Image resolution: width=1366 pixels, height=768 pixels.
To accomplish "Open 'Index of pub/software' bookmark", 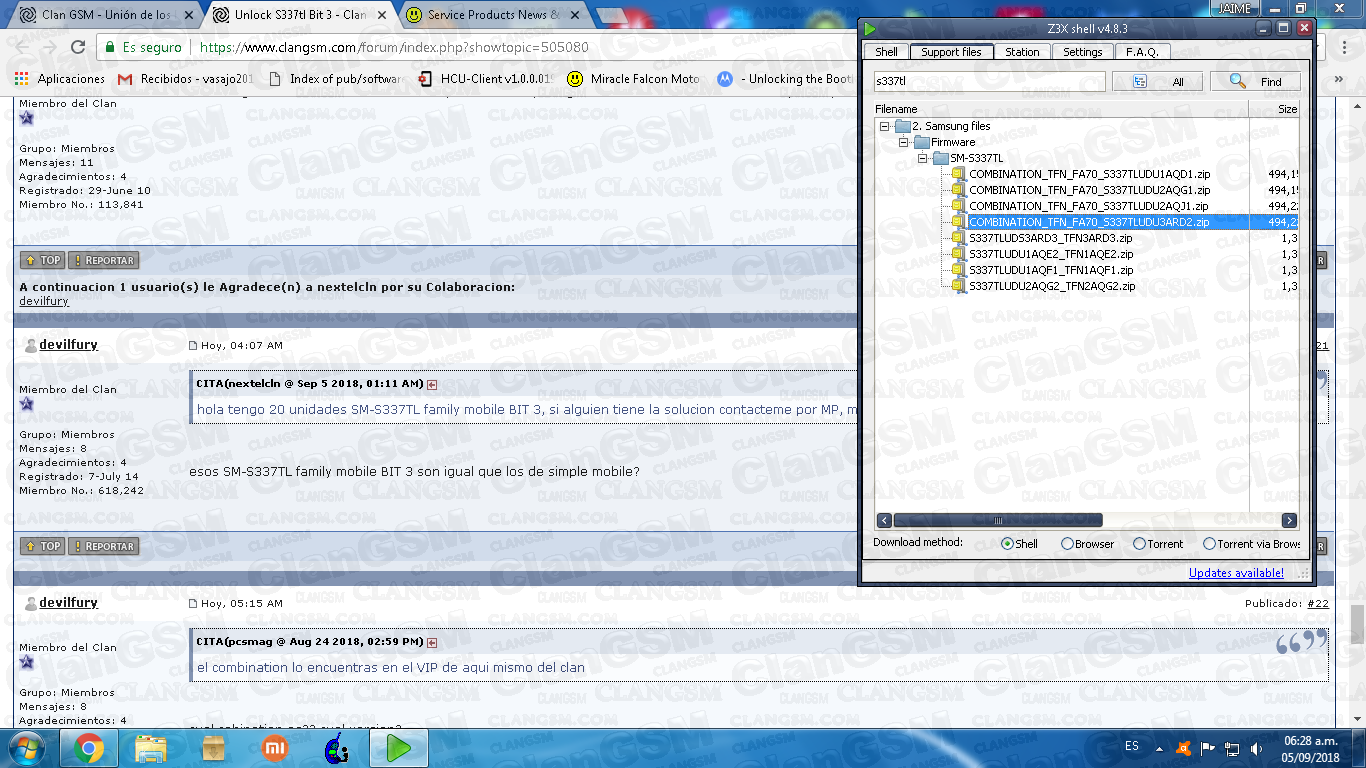I will pos(336,78).
